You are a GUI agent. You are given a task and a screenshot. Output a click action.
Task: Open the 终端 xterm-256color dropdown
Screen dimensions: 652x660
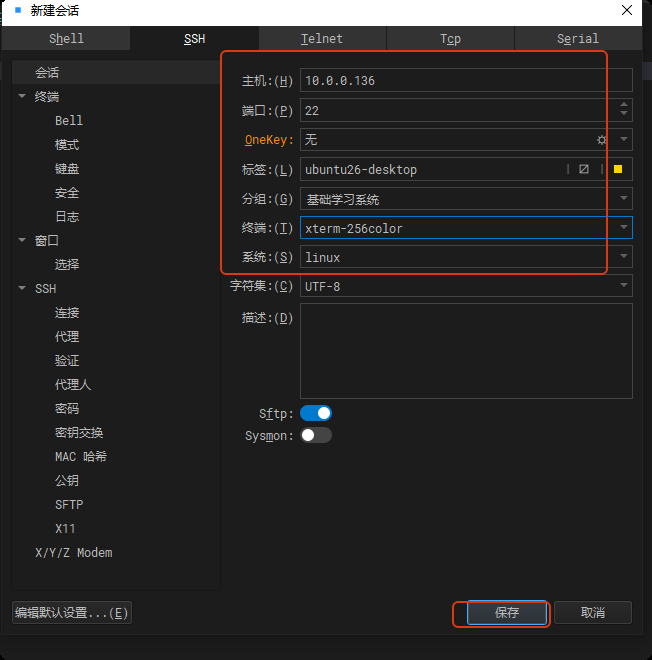[624, 227]
